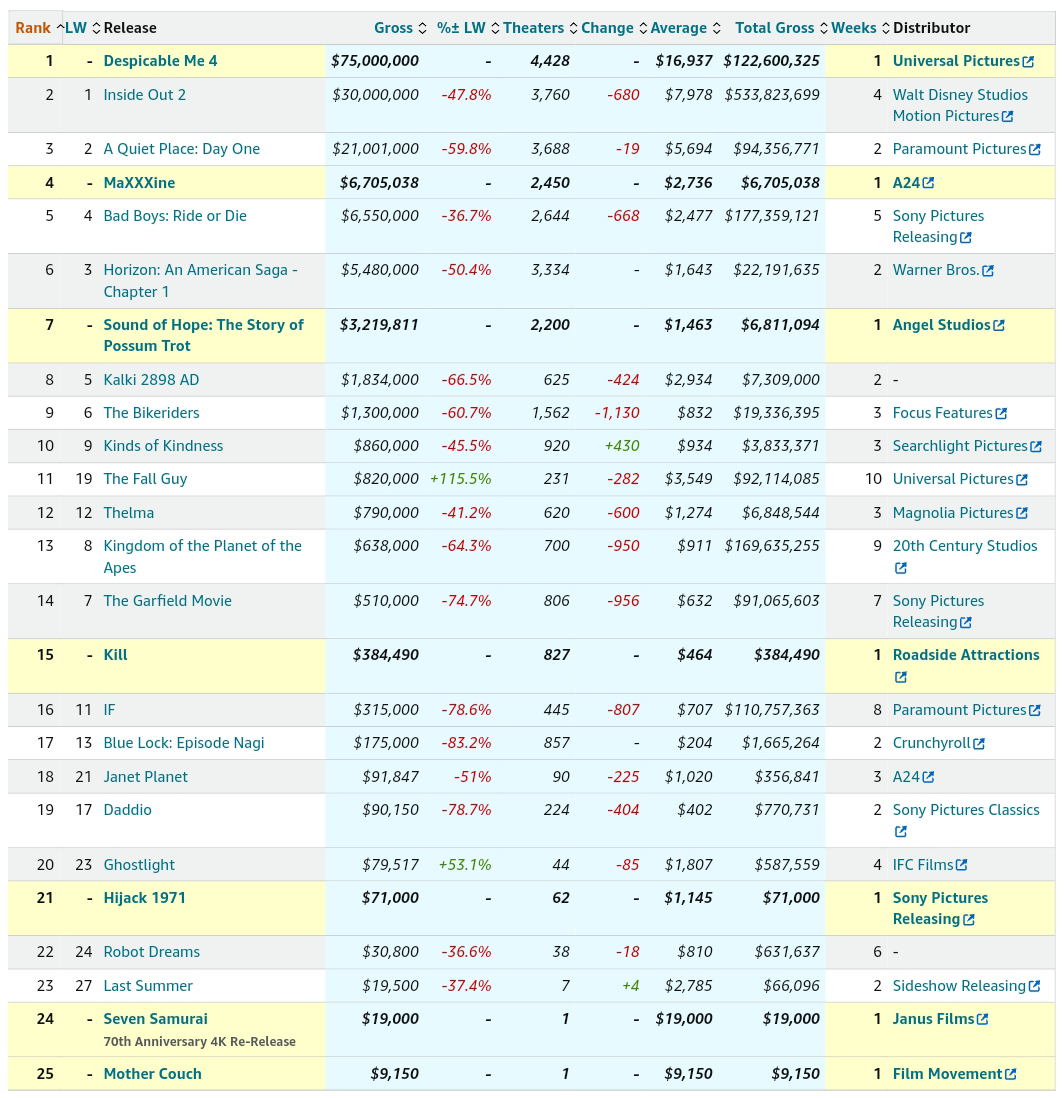Select the 4,428 theaters value

[x=550, y=61]
